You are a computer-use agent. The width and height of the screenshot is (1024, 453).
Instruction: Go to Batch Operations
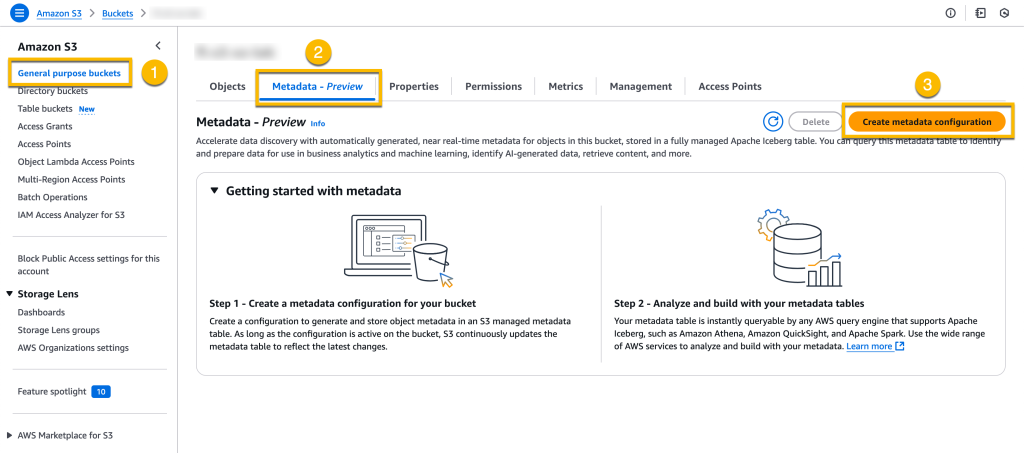(52, 196)
